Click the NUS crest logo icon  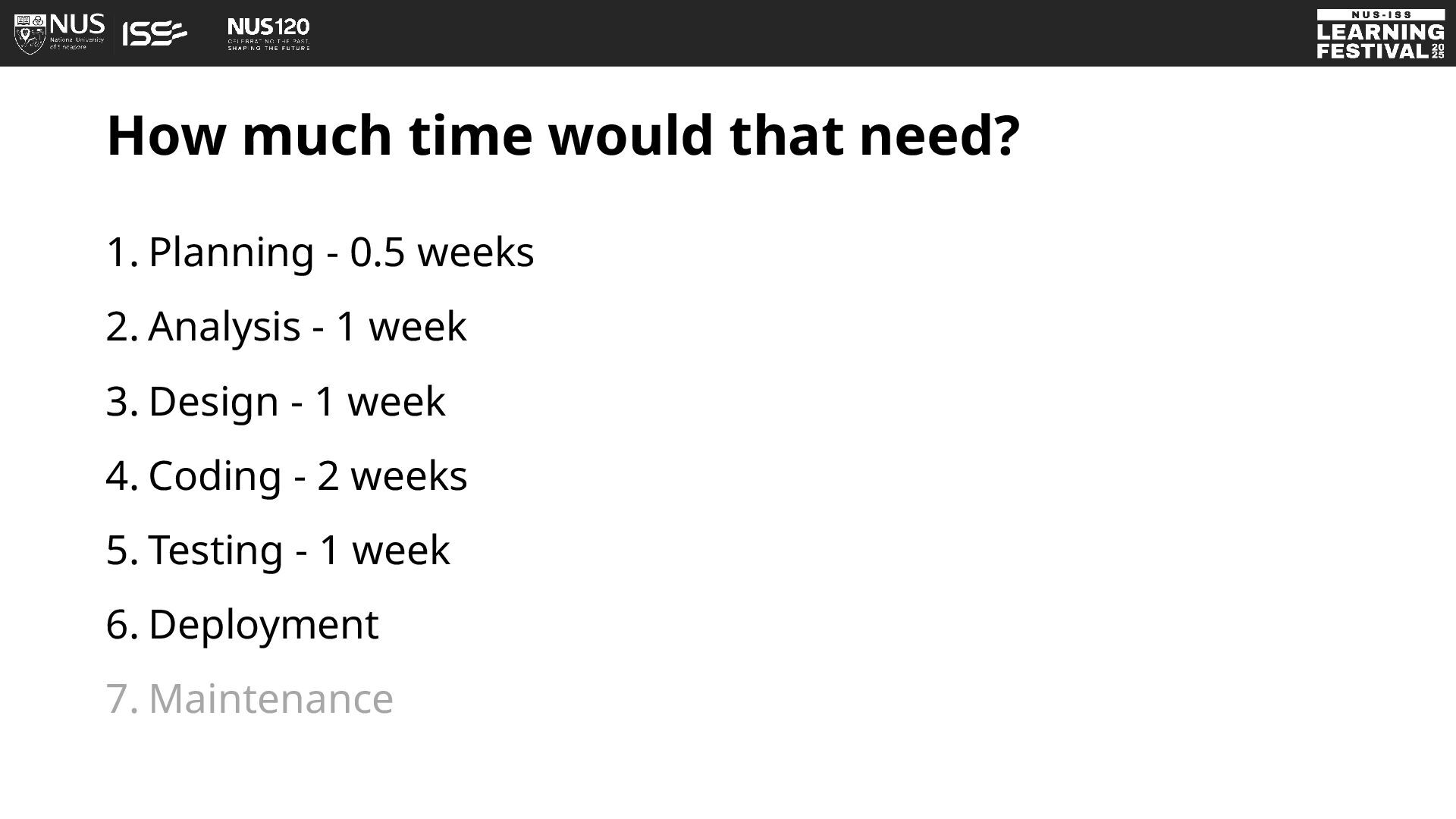pos(30,33)
